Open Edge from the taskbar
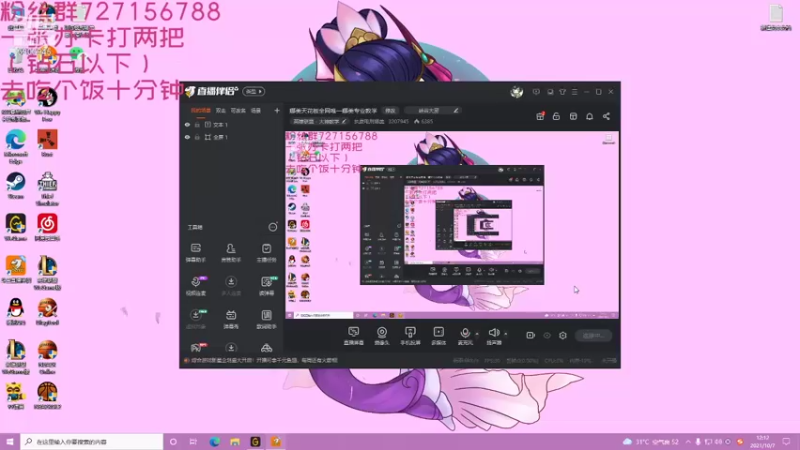 tap(214, 441)
